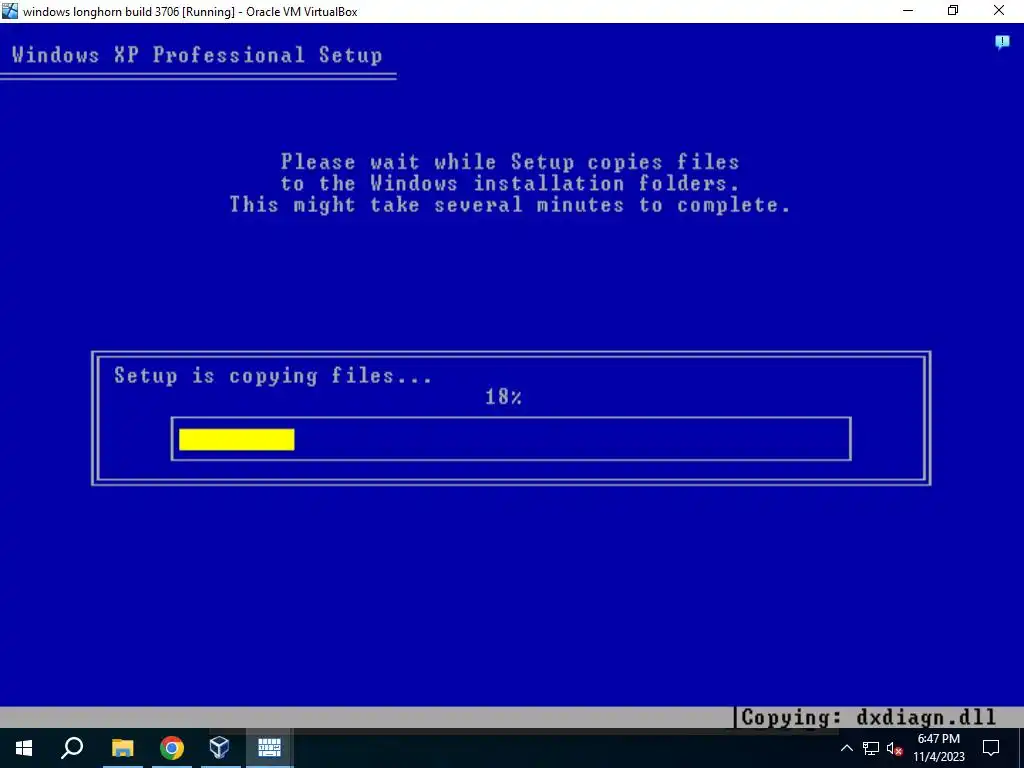Screen dimensions: 1024x768
Task: Click the VirtualBox window title icon
Action: pos(10,11)
